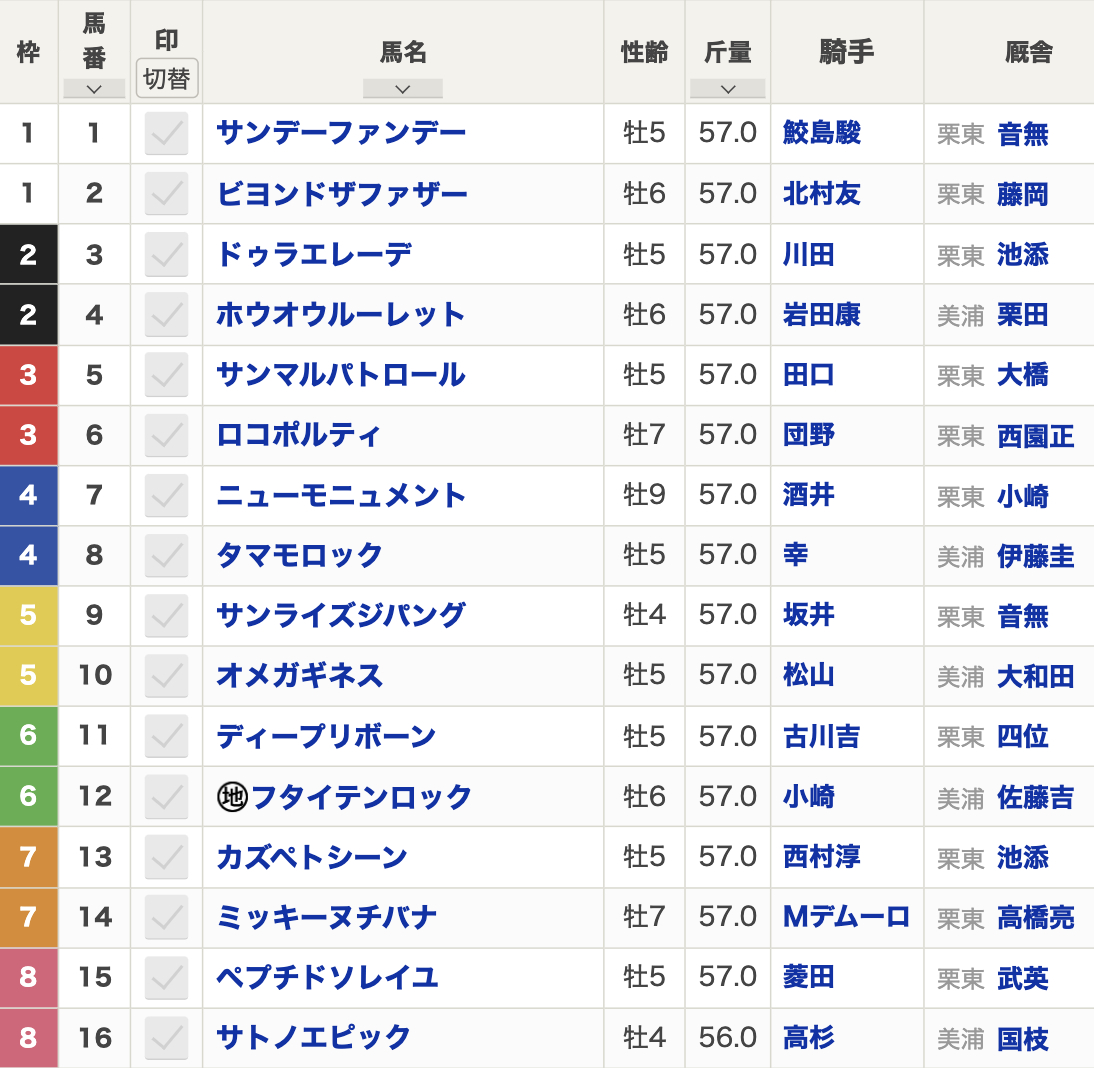This screenshot has height=1068, width=1094.
Task: Toggle the mark checkbox for タマモロック
Action: click(167, 555)
